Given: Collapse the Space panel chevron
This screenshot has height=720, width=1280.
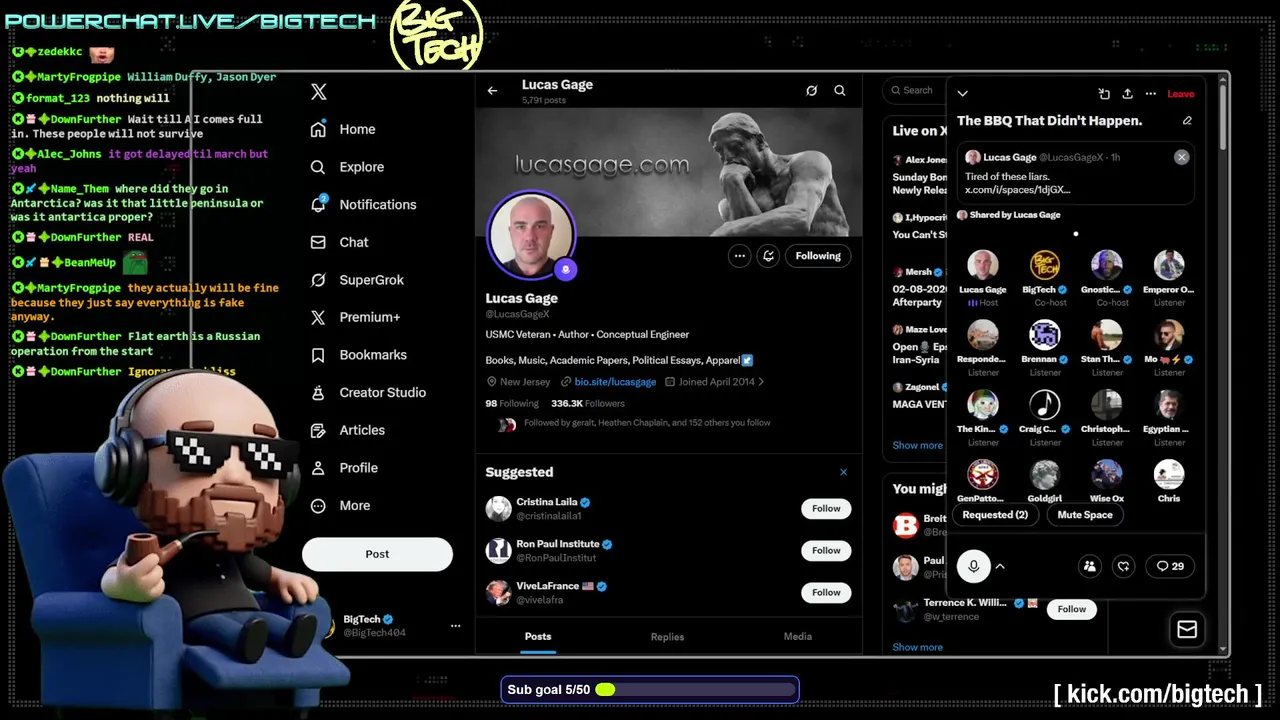Looking at the screenshot, I should click(962, 94).
